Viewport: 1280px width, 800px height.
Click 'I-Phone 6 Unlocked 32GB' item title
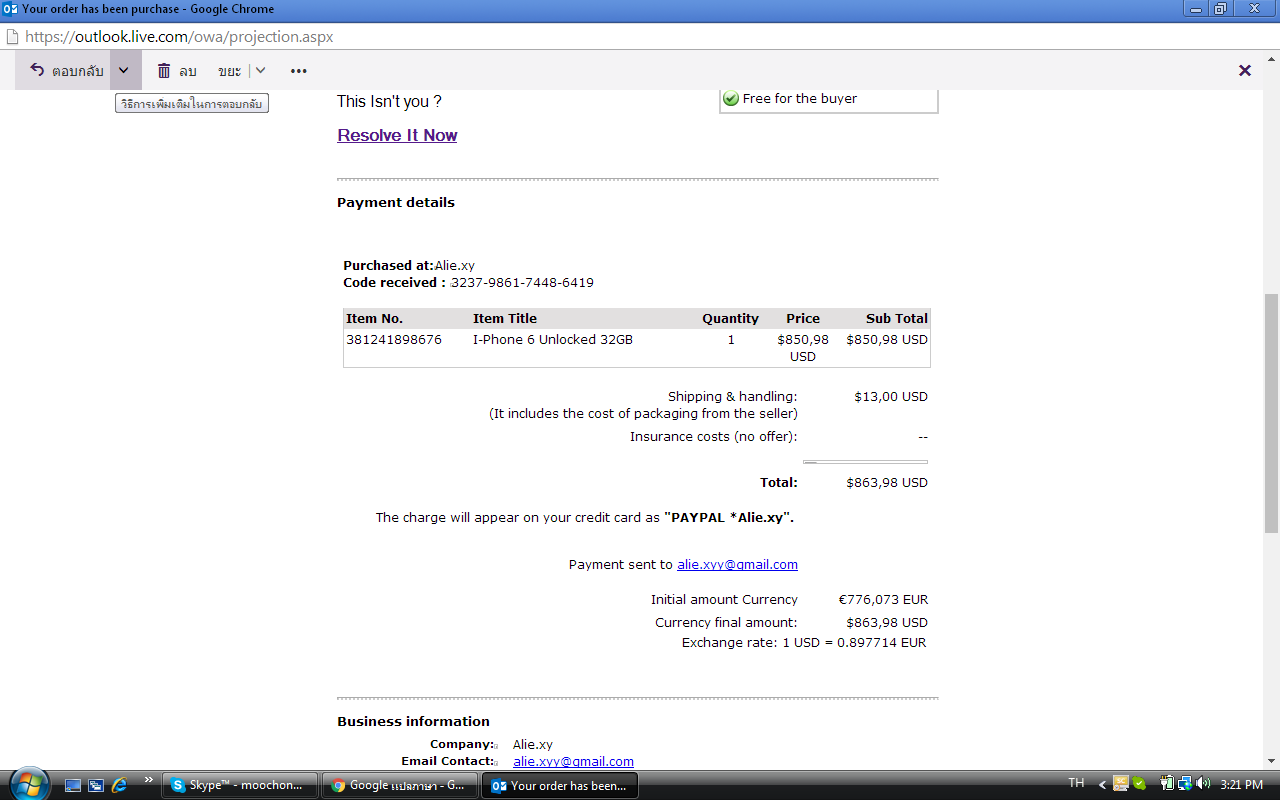(553, 340)
